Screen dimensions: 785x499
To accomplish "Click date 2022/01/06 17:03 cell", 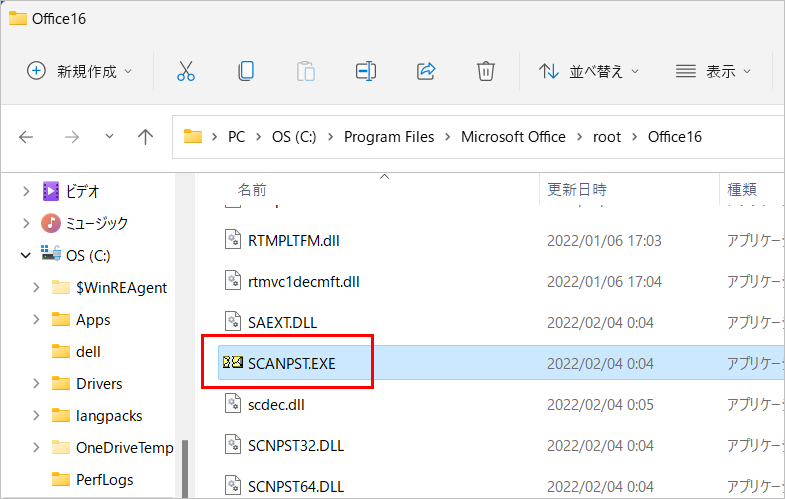I will [604, 241].
